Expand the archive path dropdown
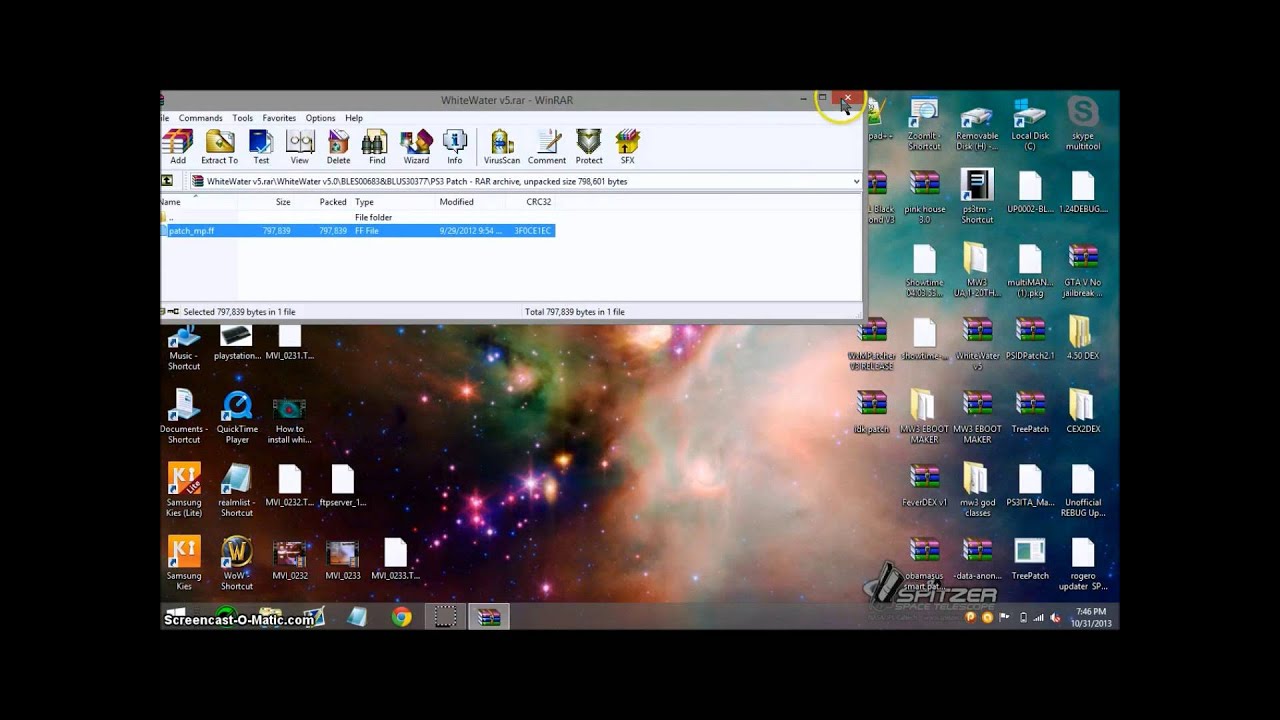Screen dimensions: 1280x720 click(x=856, y=182)
